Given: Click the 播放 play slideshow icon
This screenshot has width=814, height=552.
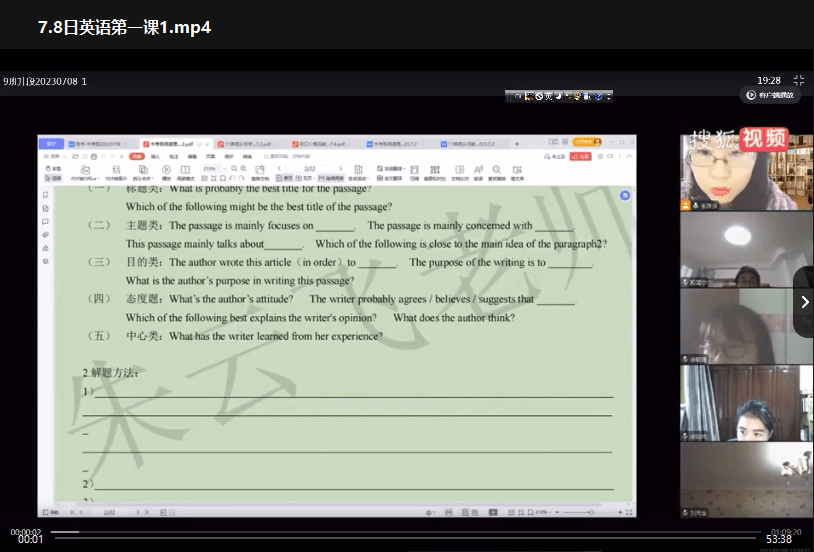Looking at the screenshot, I should click(166, 173).
